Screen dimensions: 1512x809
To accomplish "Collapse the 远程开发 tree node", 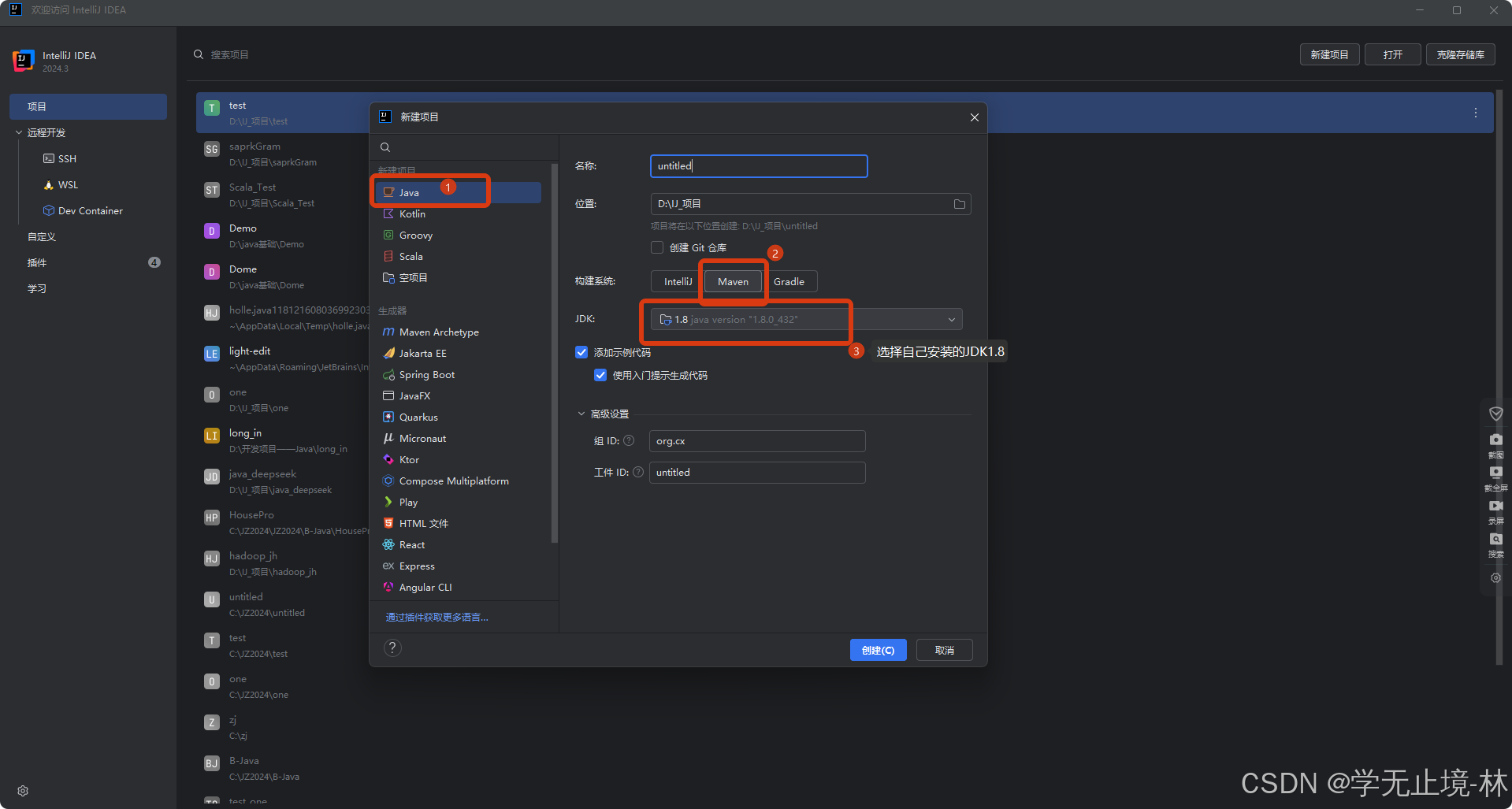I will click(19, 132).
